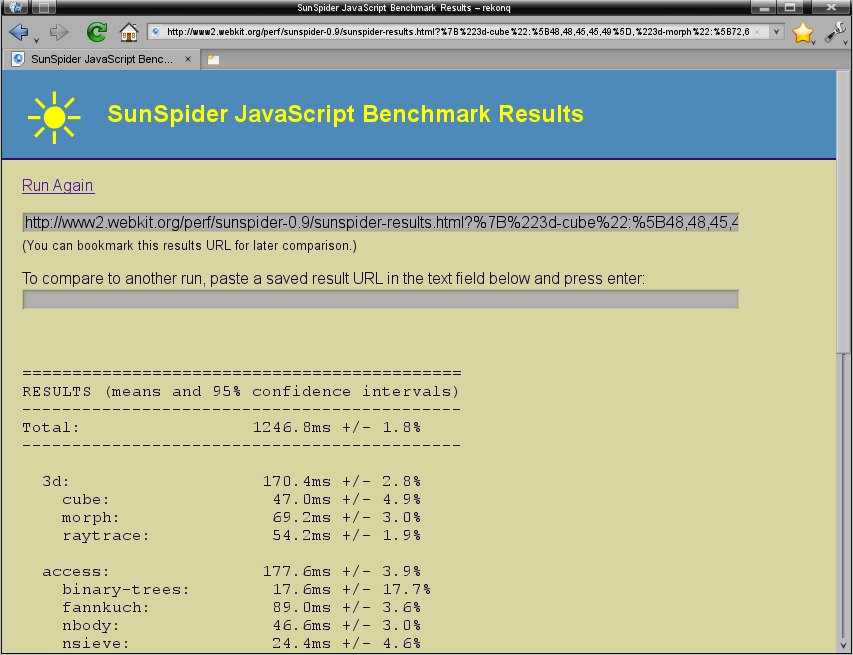Clear the address bar with x icon
The width and height of the screenshot is (853, 655).
coord(757,32)
